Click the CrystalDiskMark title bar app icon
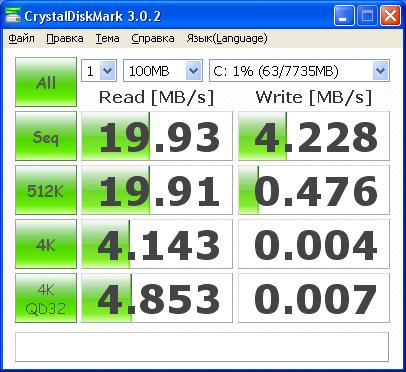 point(12,15)
